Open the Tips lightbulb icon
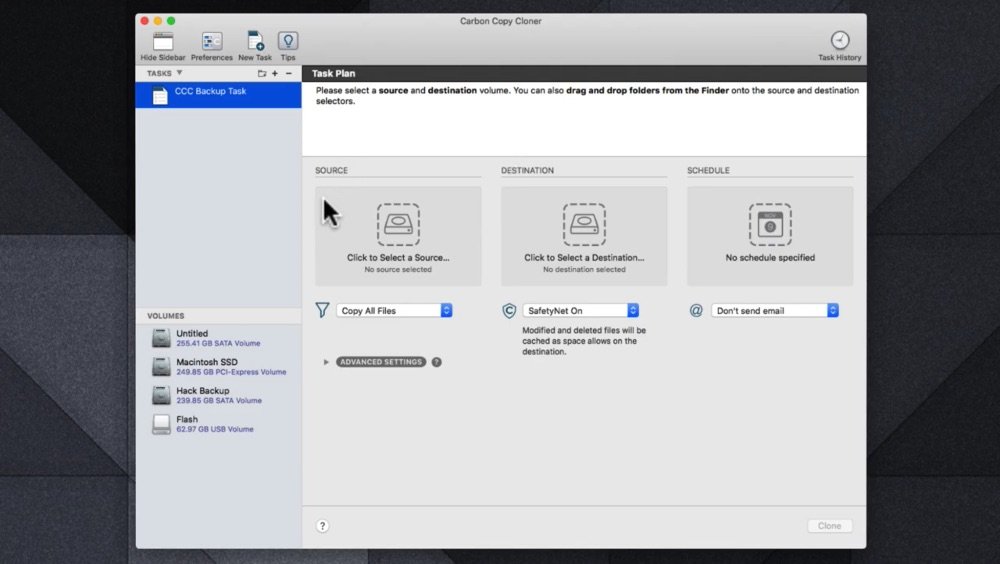The width and height of the screenshot is (1000, 564). coord(288,42)
